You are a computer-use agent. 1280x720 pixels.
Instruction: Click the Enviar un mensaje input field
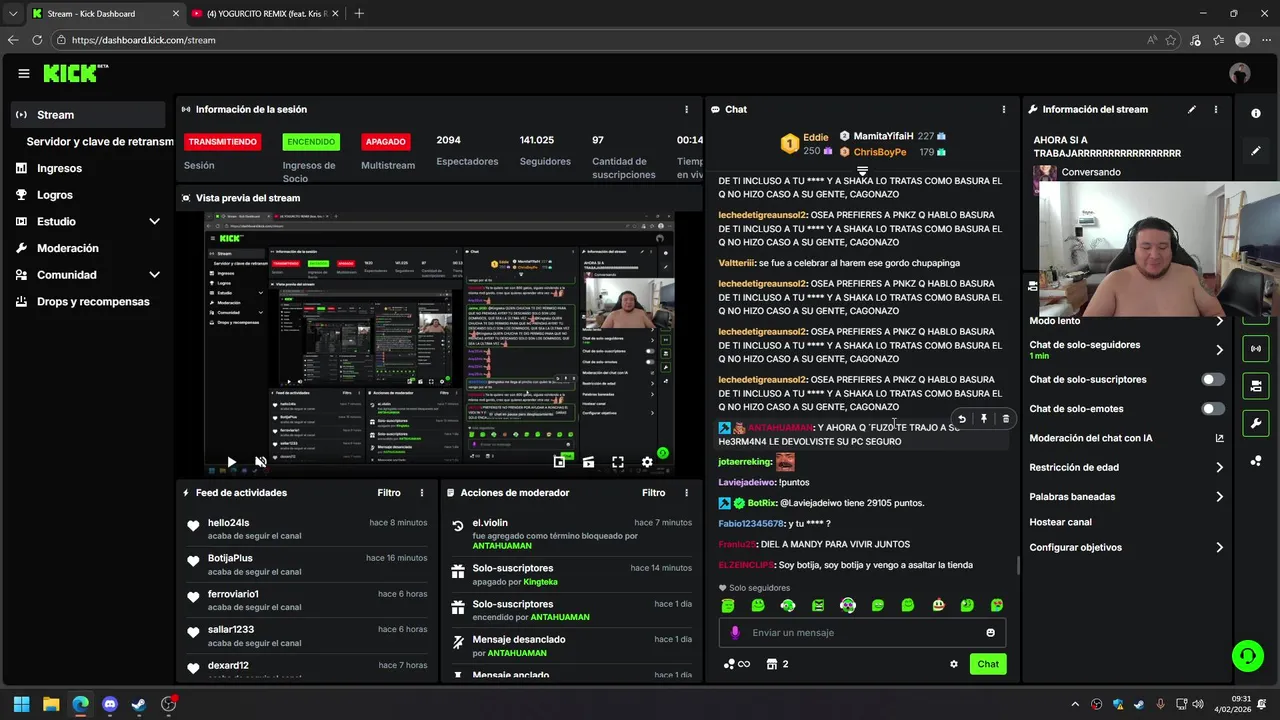[x=862, y=632]
